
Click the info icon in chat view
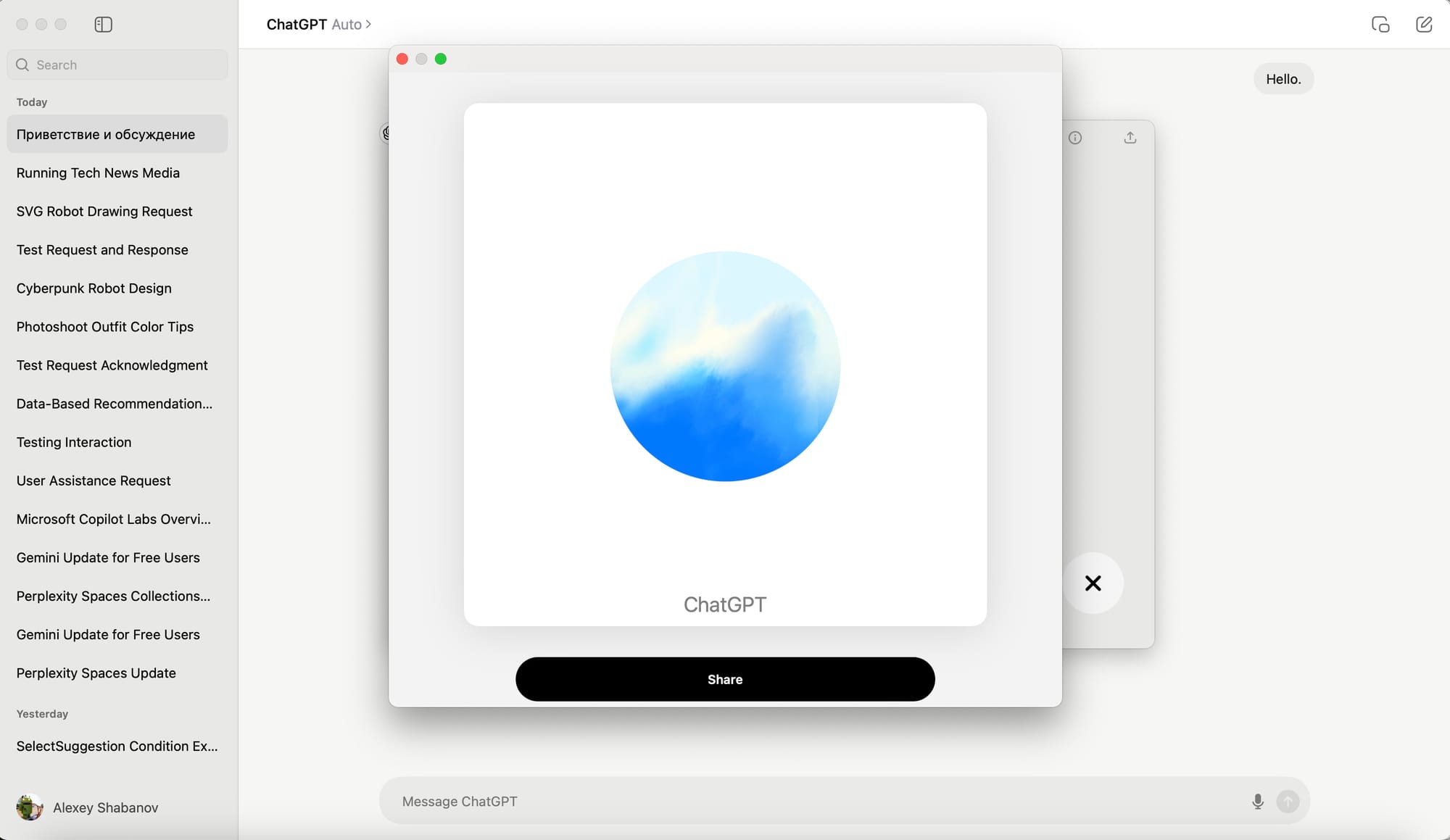[x=1075, y=137]
